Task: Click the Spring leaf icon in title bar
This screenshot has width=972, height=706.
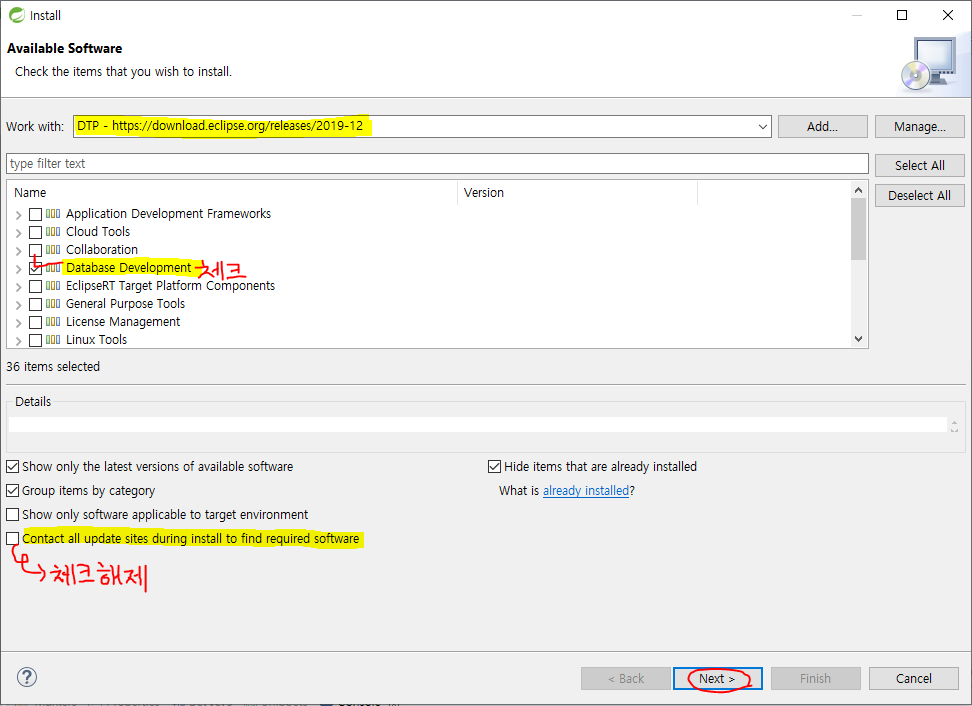Action: 17,15
